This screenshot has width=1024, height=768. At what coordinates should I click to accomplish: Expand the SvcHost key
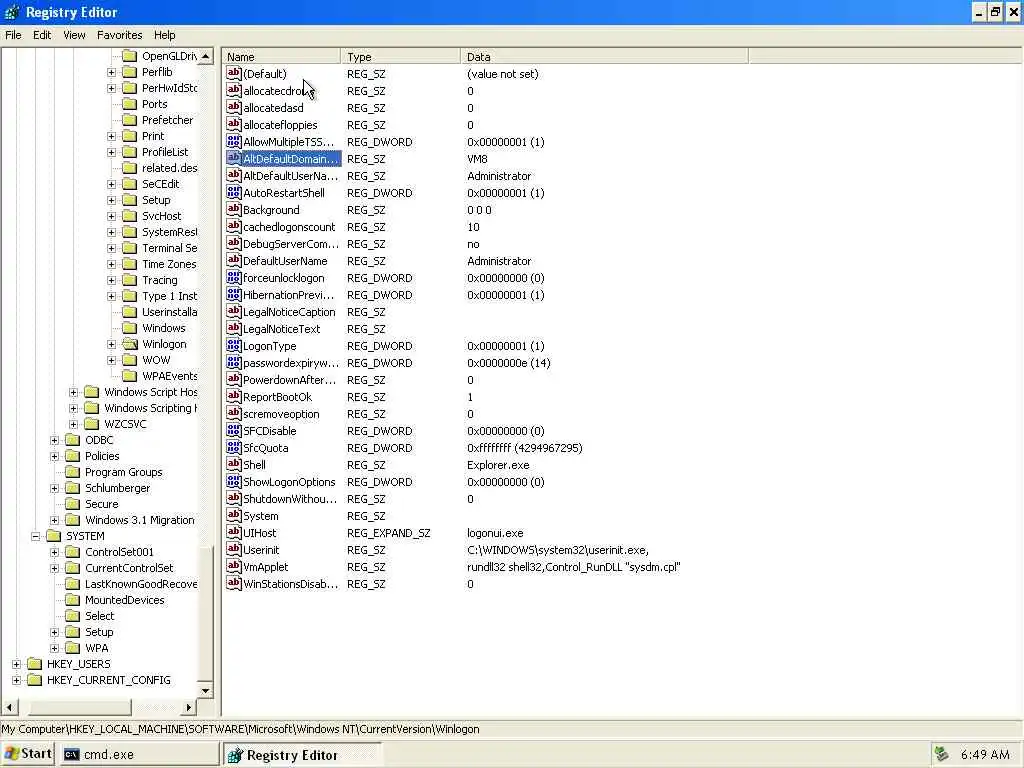[112, 216]
